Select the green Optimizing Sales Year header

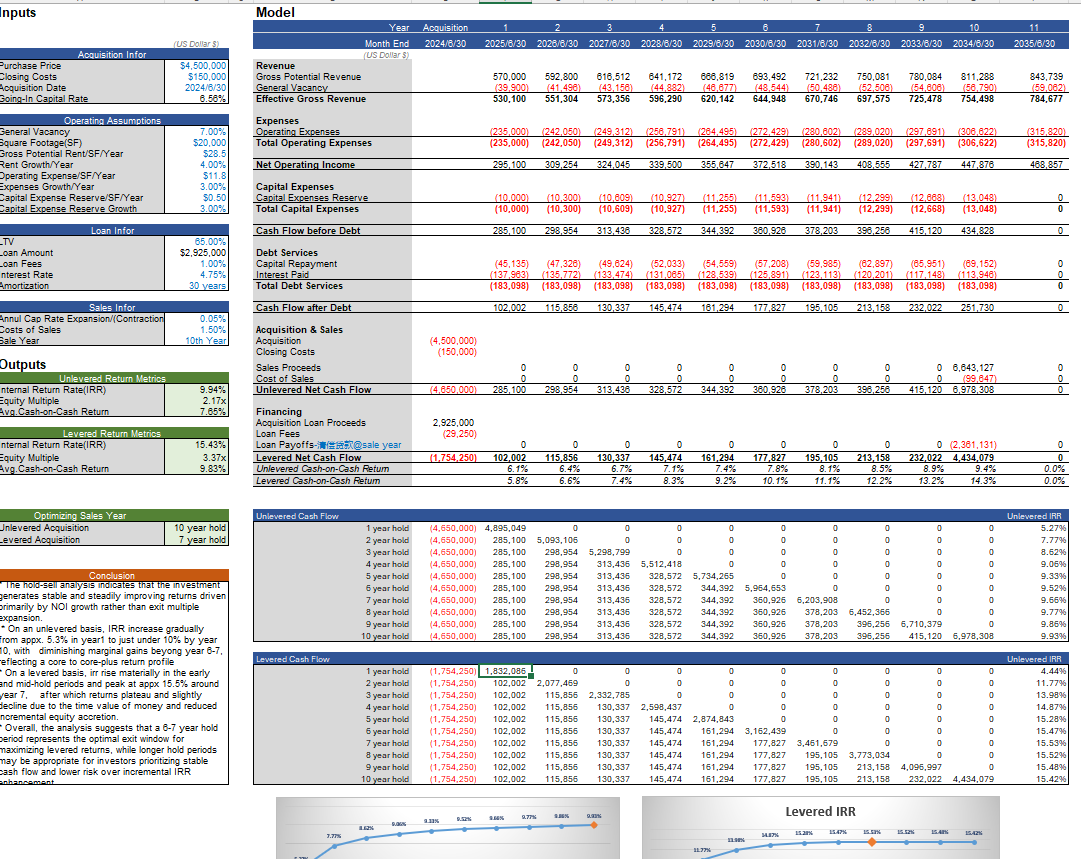click(80, 516)
